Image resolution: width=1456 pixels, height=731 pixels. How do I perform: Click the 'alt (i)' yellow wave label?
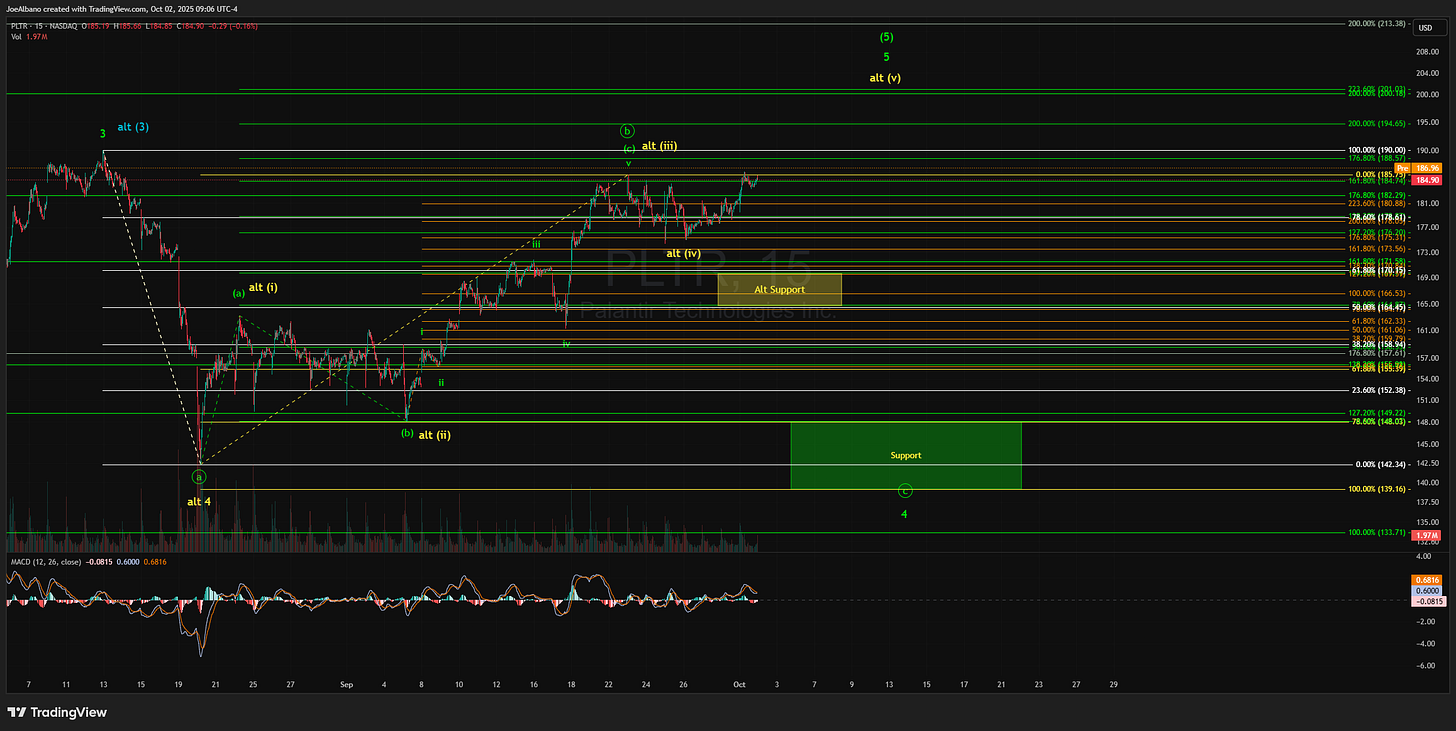tap(263, 288)
